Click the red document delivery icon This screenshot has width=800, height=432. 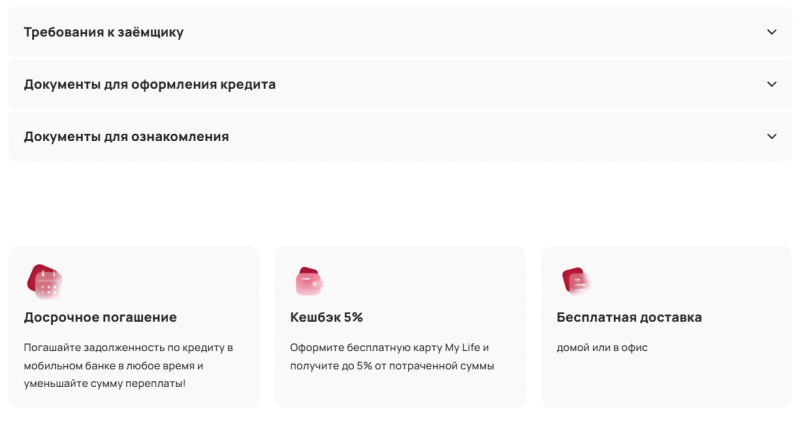click(575, 281)
